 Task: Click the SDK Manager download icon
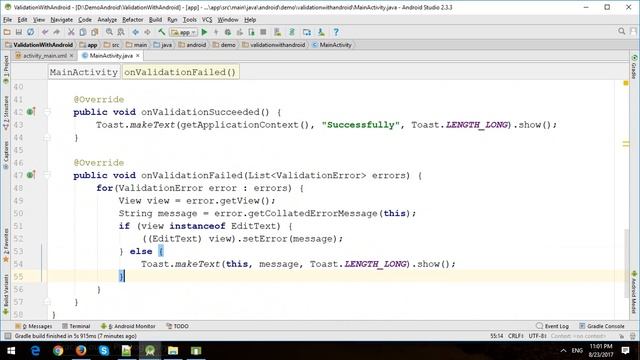(x=321, y=32)
